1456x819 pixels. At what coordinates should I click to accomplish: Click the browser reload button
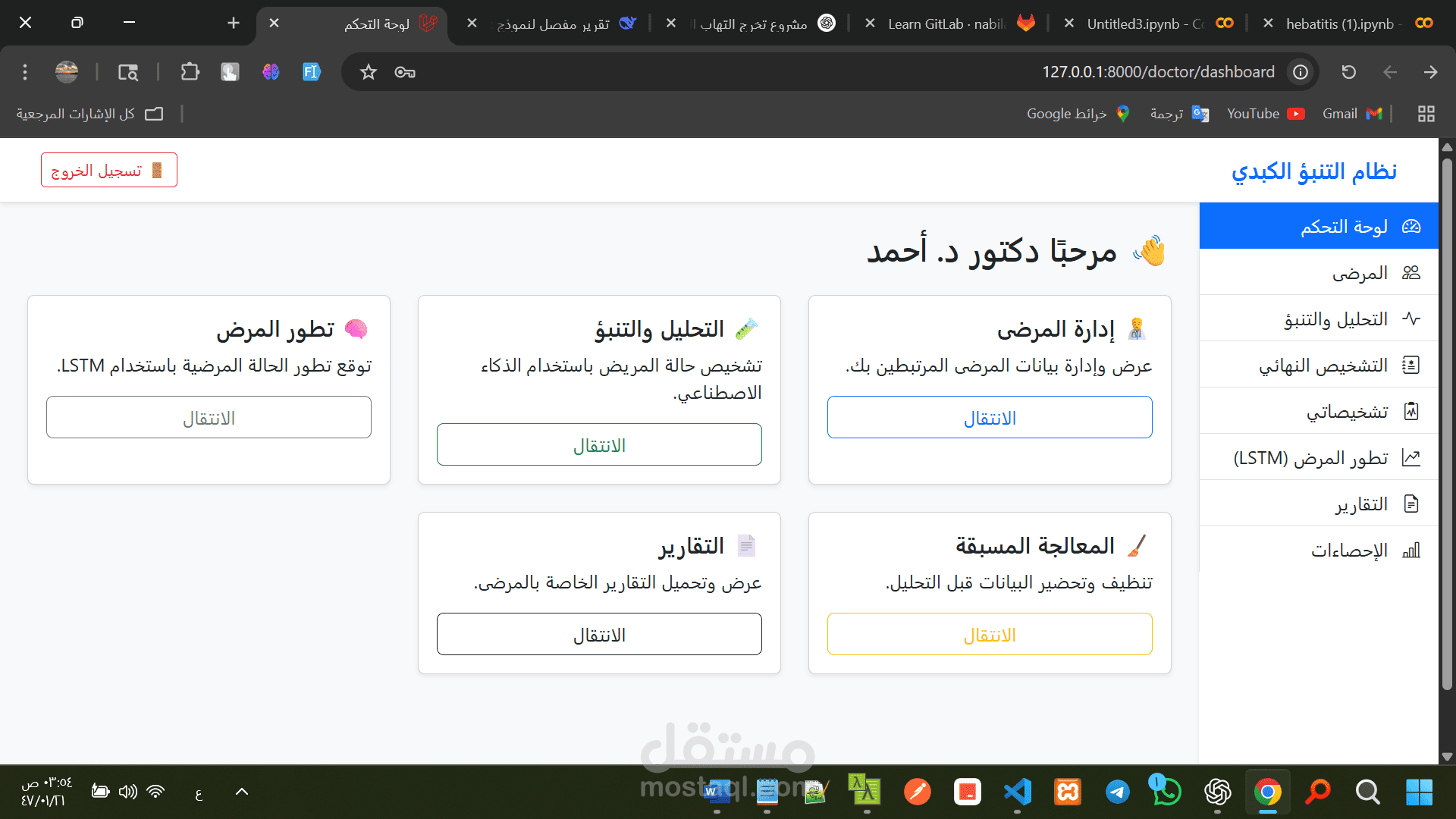1348,72
